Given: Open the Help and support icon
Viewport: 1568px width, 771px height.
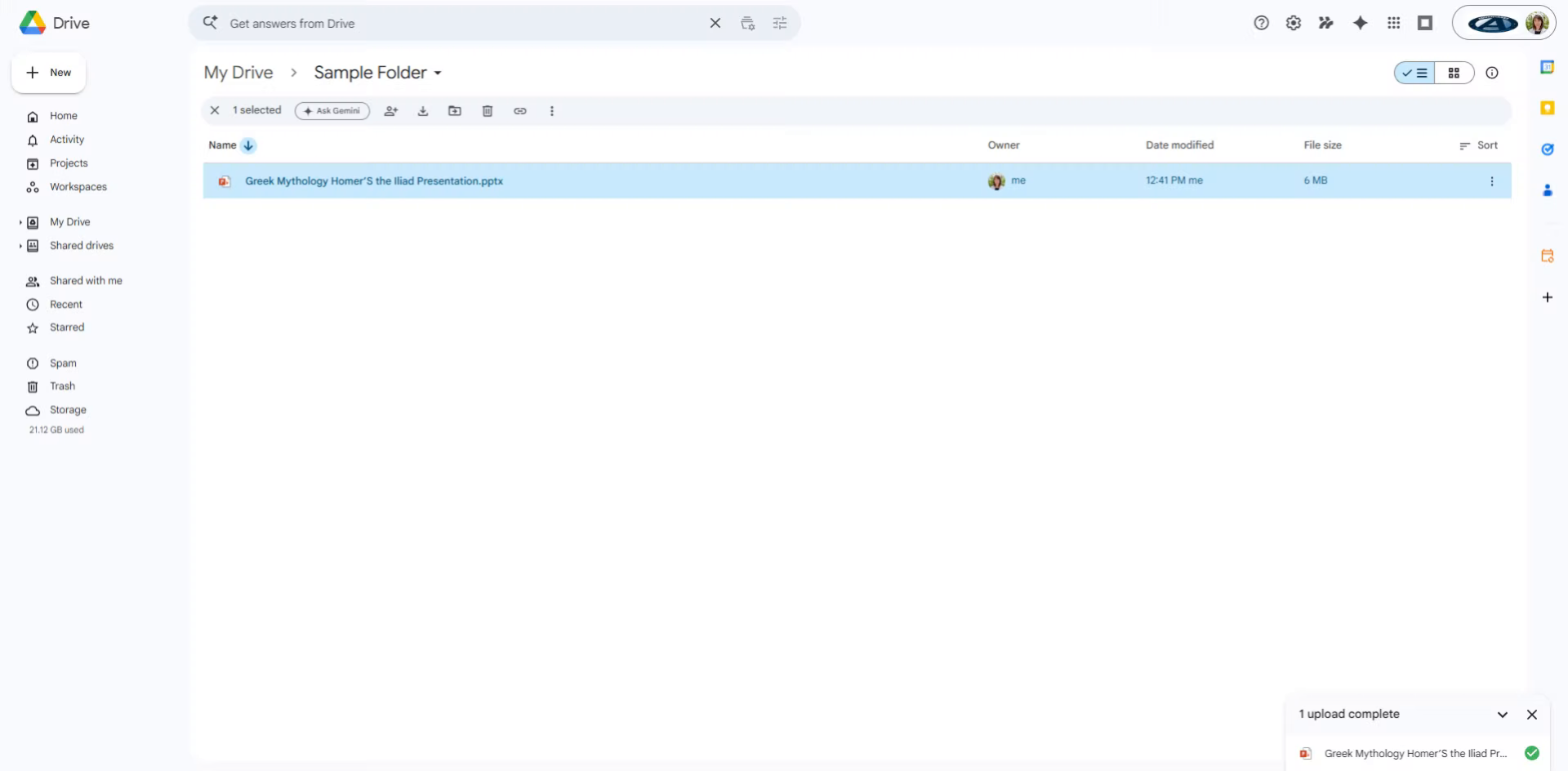Looking at the screenshot, I should tap(1262, 23).
